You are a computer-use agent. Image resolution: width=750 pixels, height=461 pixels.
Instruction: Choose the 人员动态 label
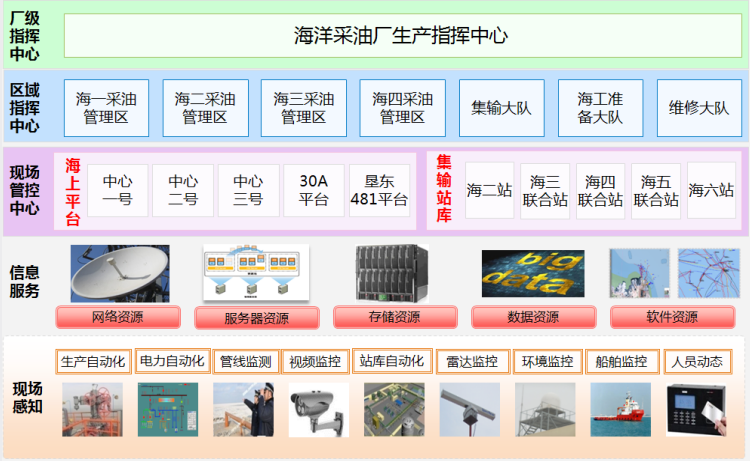tap(697, 361)
